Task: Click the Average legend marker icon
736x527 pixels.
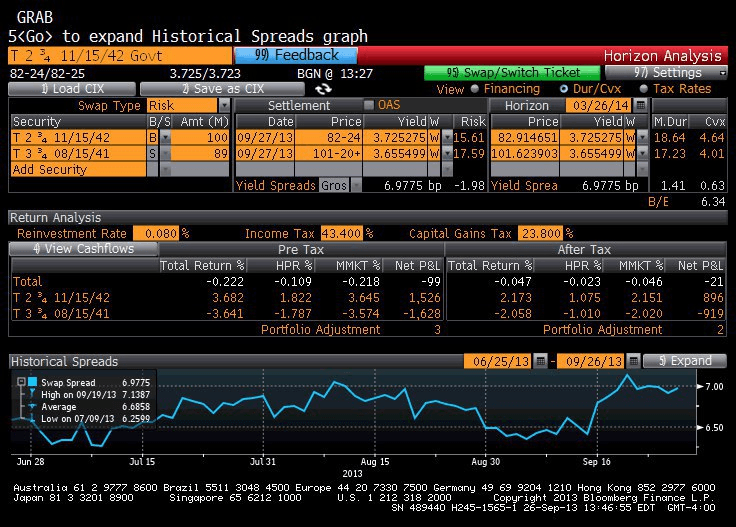Action: pyautogui.click(x=33, y=407)
